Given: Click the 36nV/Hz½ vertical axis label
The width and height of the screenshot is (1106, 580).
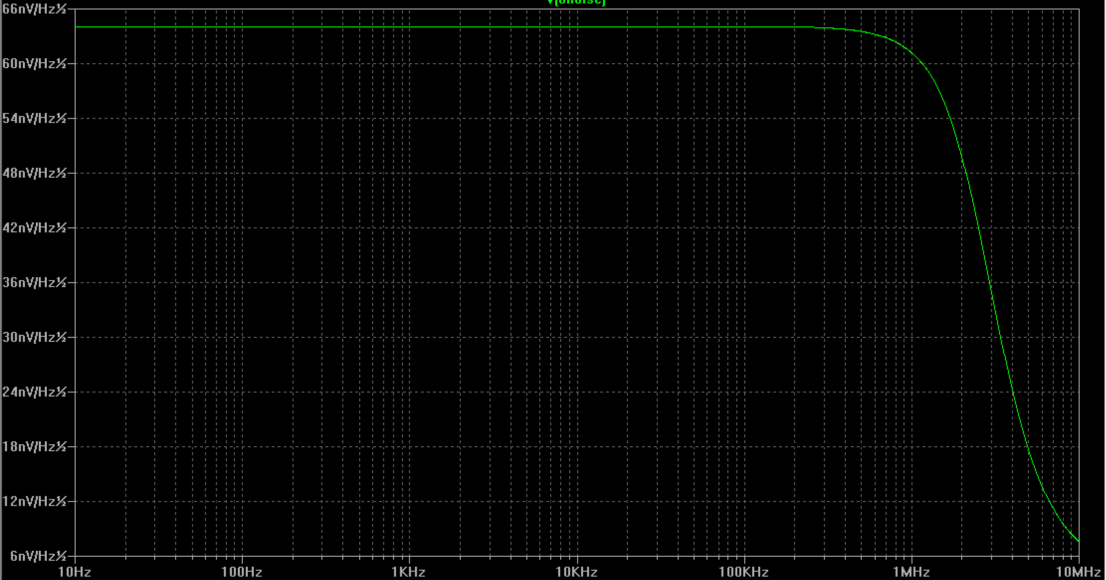Looking at the screenshot, I should (x=35, y=282).
